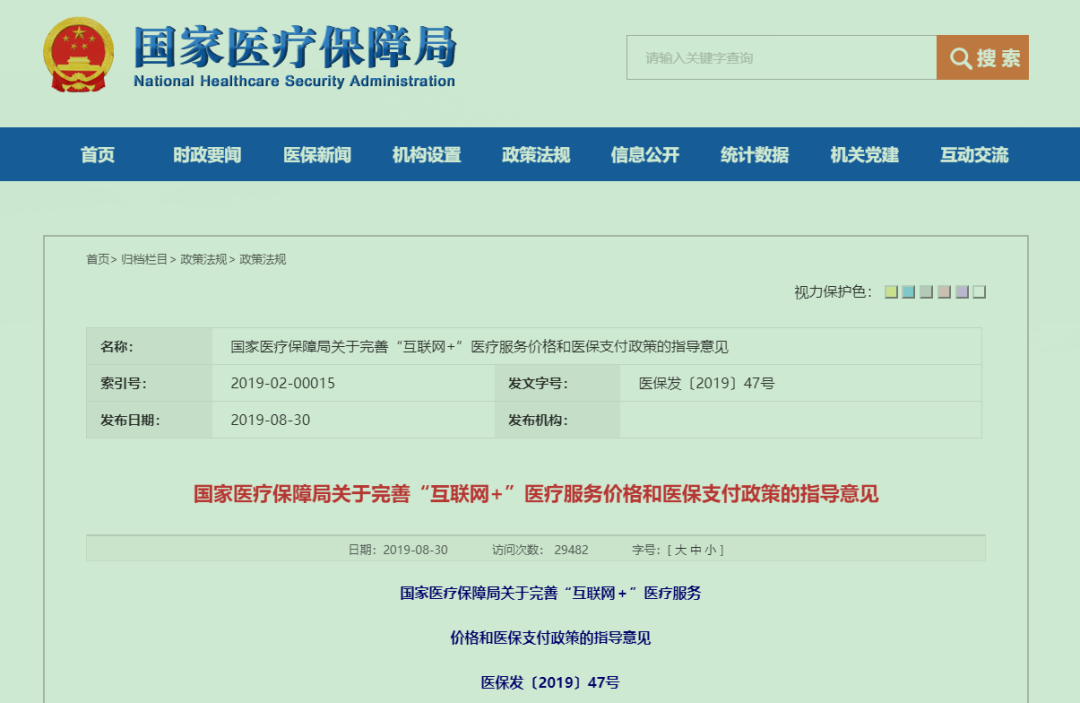Click the red article headline
The image size is (1080, 703).
(x=536, y=494)
